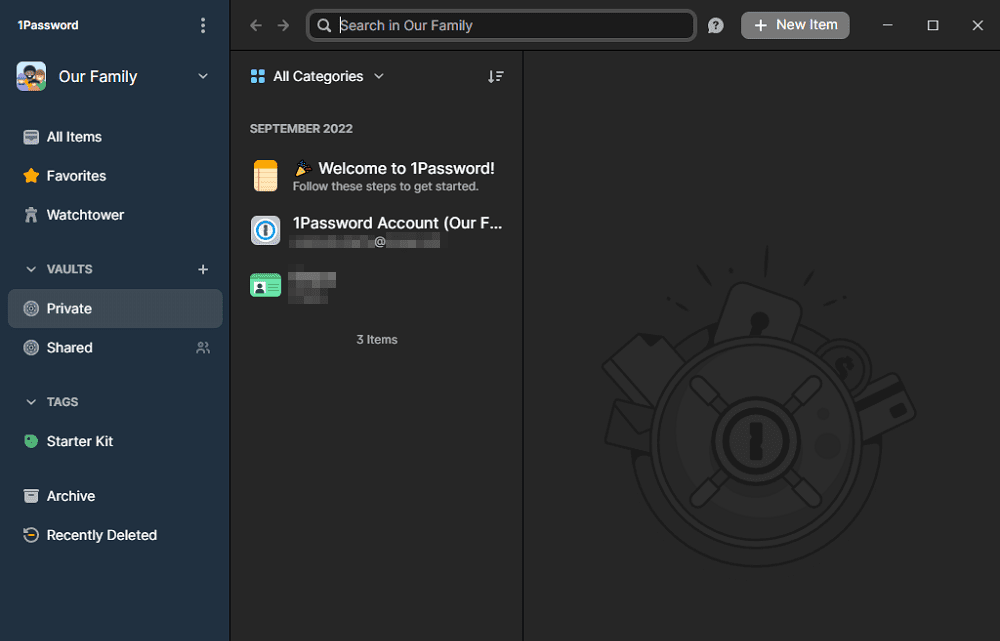
Task: Minimize the 1Password window
Action: click(887, 26)
